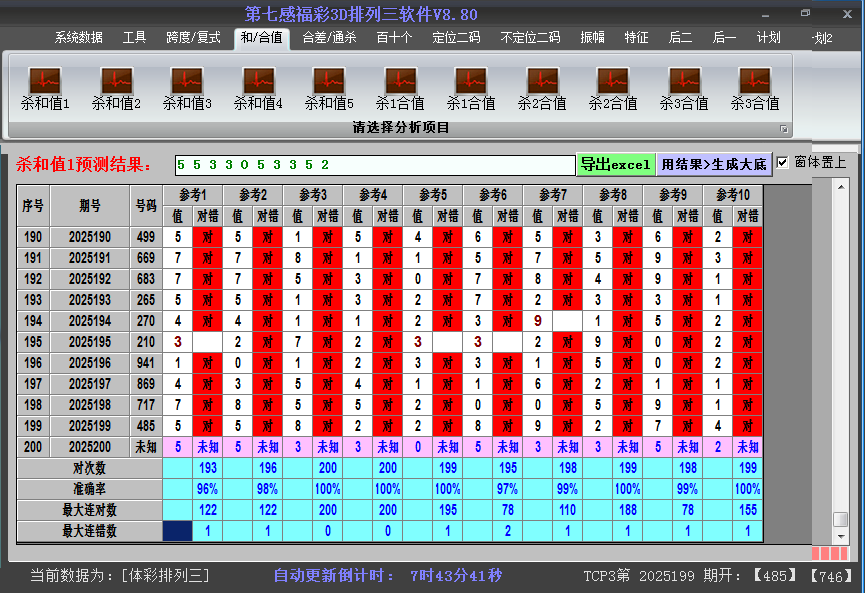The height and width of the screenshot is (593, 865).
Task: Click number 499 in row 190
Action: [x=146, y=237]
